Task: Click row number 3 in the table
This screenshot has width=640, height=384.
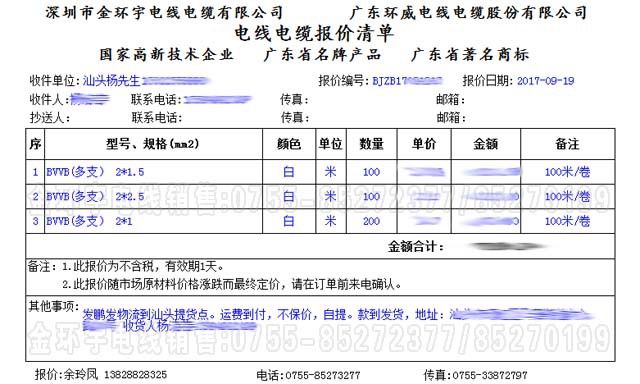Action: [35, 221]
